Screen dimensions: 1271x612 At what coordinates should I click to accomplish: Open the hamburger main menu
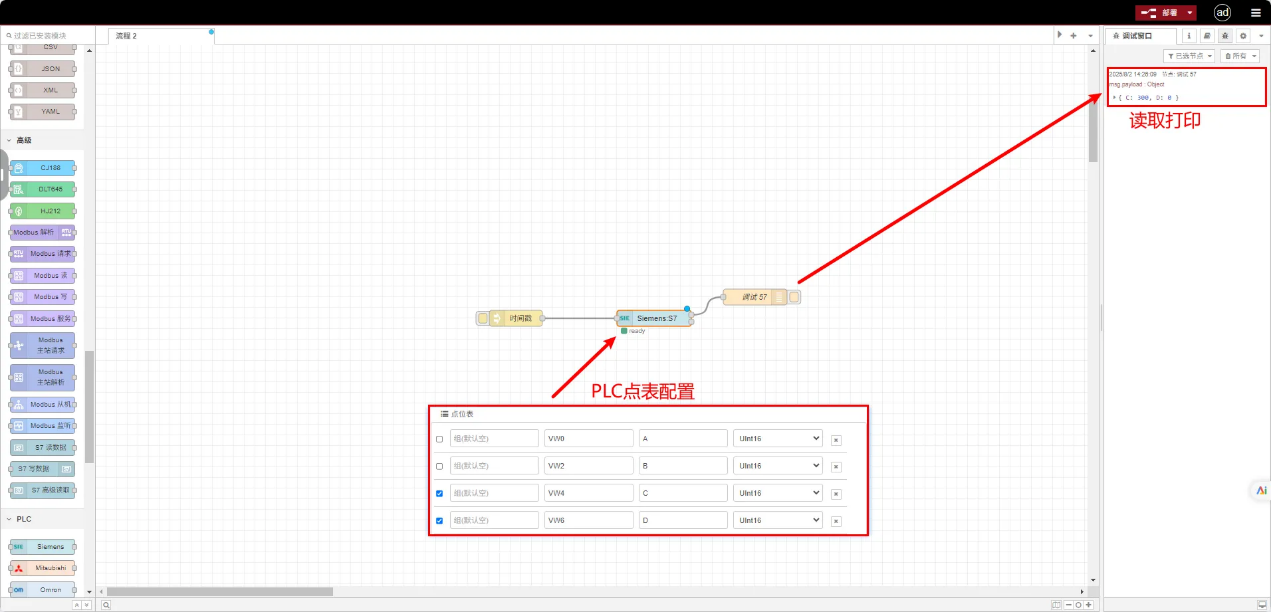tap(1256, 13)
